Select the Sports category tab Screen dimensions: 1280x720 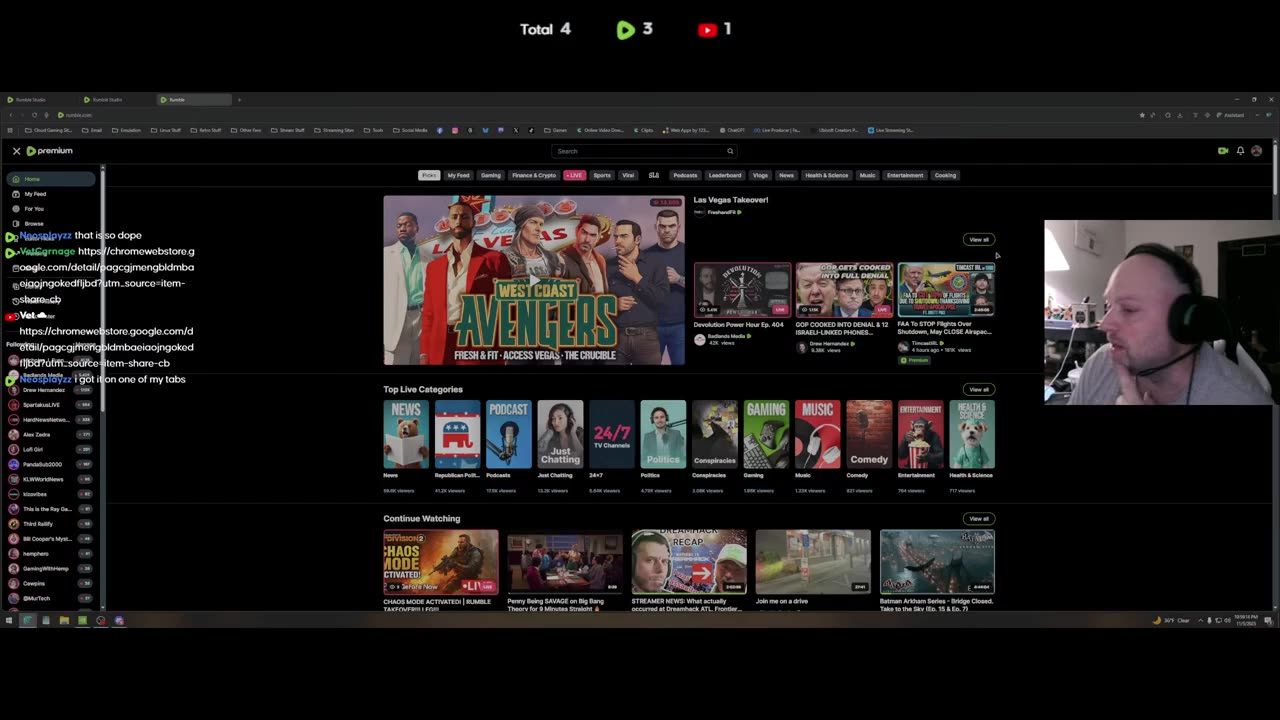coord(602,175)
